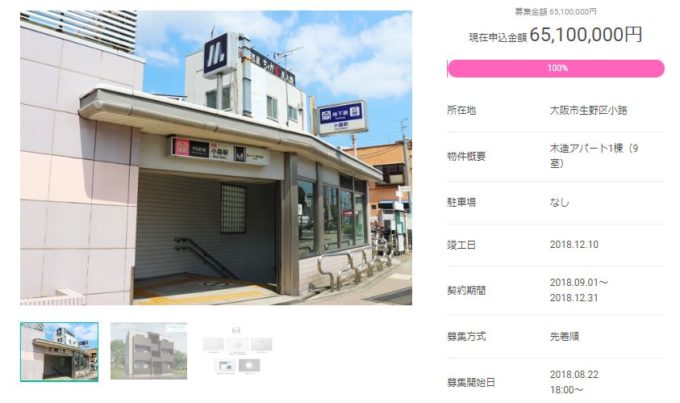This screenshot has width=680, height=403.
Task: Click the pink 100% progress bar
Action: tap(556, 69)
